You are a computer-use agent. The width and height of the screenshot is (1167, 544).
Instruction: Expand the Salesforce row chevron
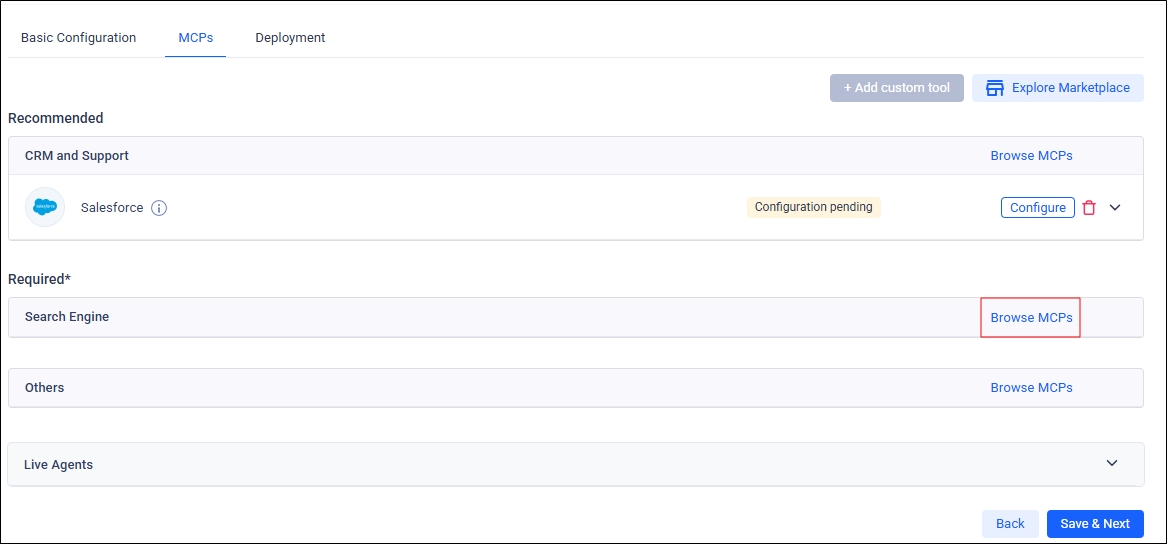pyautogui.click(x=1116, y=208)
